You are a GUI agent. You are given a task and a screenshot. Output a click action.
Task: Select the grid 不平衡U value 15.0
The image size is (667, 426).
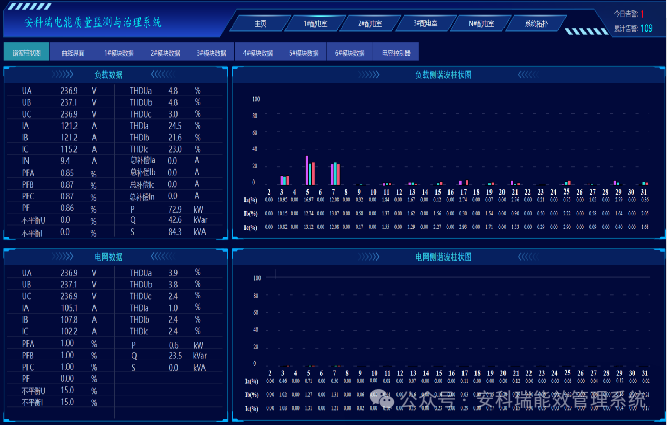click(x=67, y=390)
